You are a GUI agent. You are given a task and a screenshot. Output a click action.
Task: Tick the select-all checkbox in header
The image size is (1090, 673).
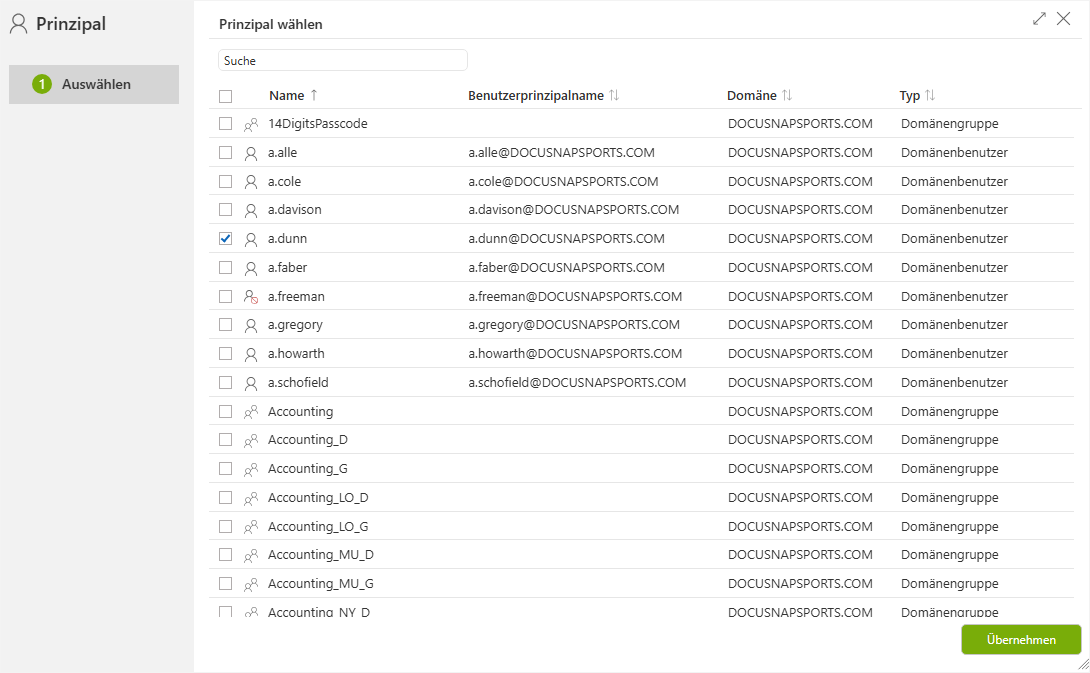tap(225, 96)
